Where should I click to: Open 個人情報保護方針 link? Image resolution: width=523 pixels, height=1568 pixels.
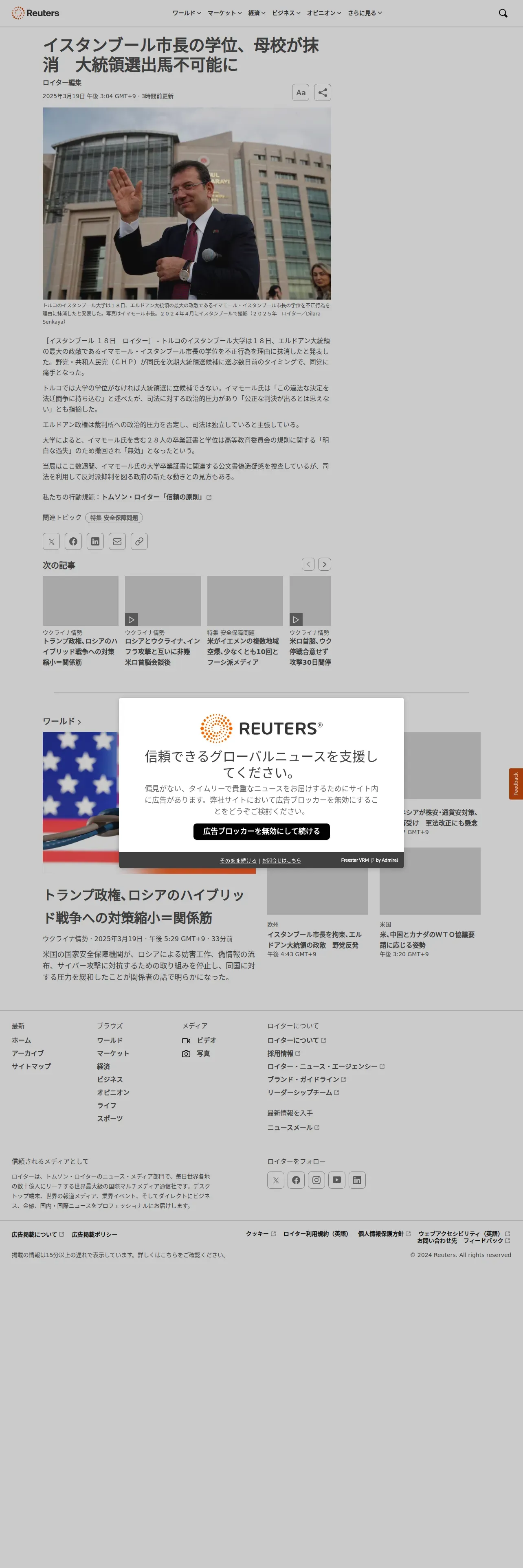pyautogui.click(x=384, y=1233)
